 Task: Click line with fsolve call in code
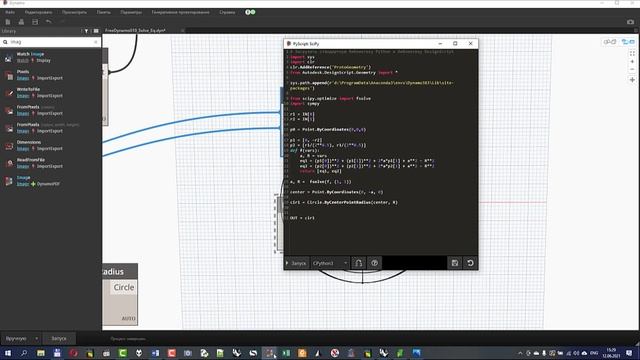click(320, 182)
